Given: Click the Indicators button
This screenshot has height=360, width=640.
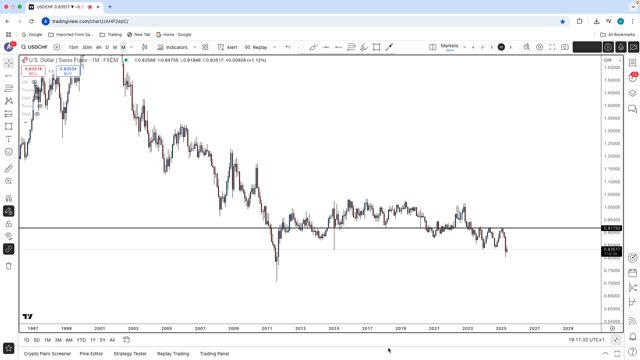Looking at the screenshot, I should (x=173, y=47).
